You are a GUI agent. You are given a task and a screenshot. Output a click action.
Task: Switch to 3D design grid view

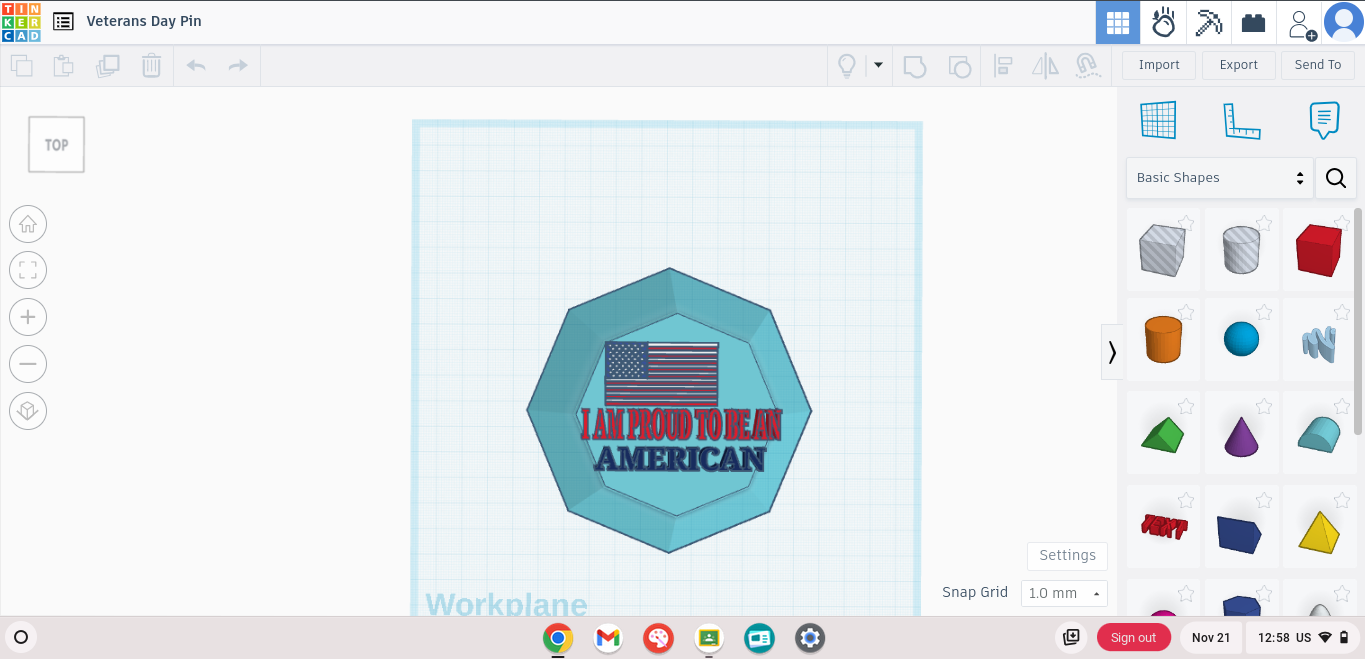(1118, 22)
